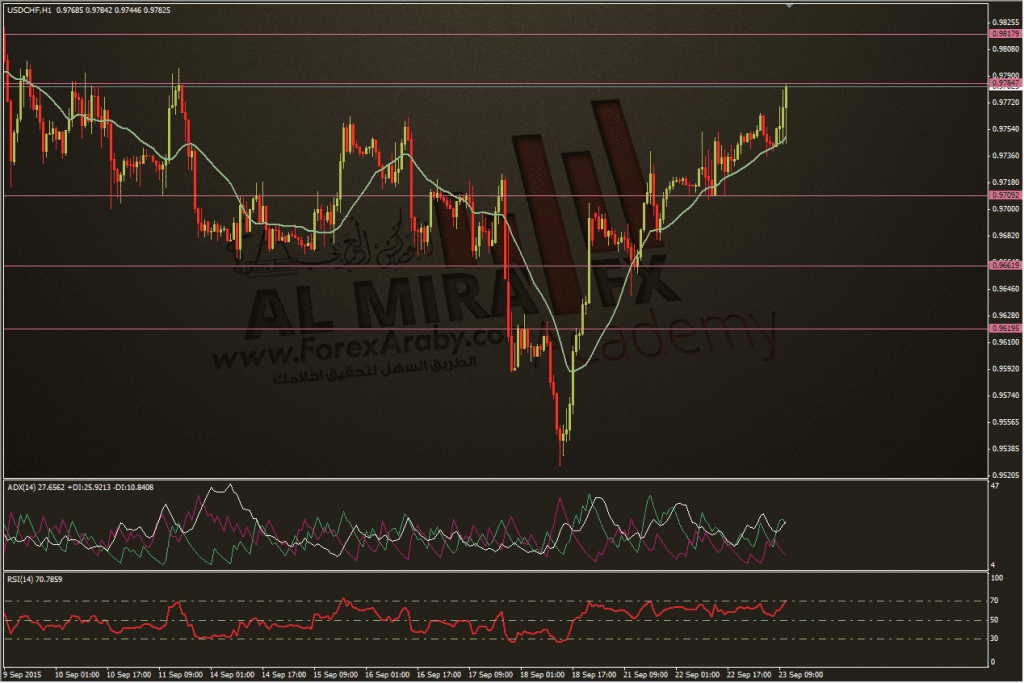Click the 18 Sep 01:00 time label
Image resolution: width=1024 pixels, height=683 pixels.
(542, 675)
